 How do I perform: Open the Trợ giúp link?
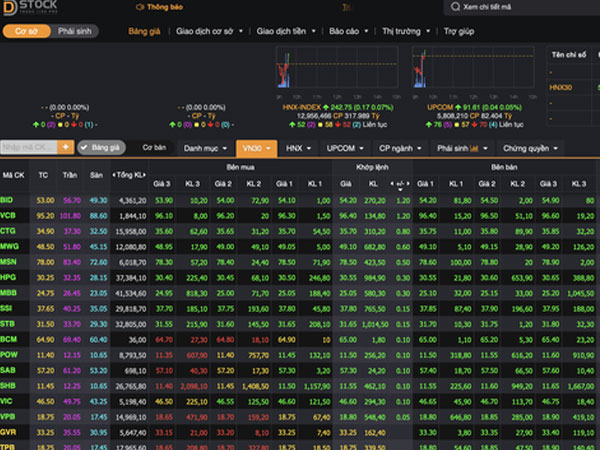pyautogui.click(x=459, y=31)
